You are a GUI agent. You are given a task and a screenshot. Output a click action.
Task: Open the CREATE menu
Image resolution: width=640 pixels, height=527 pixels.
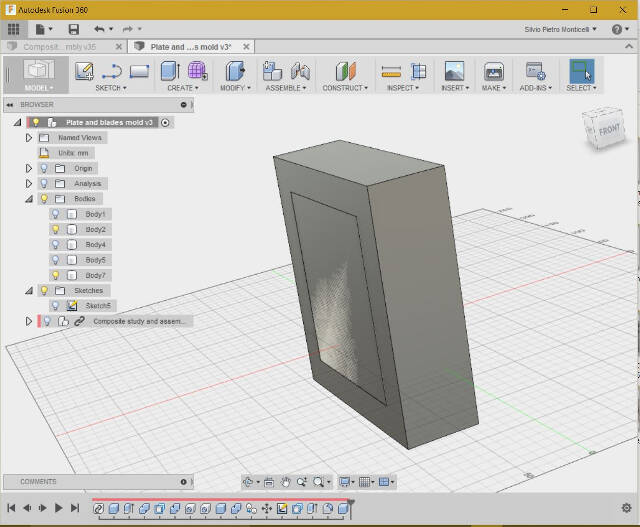click(x=182, y=88)
